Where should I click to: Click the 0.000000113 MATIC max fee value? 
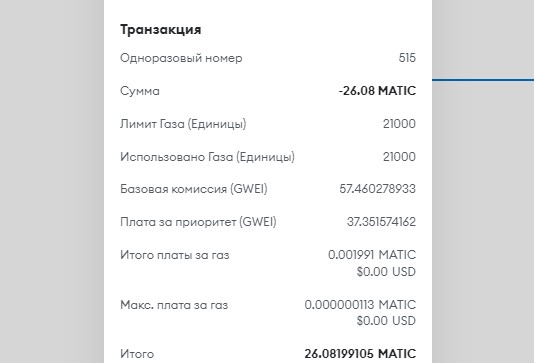[x=360, y=305]
